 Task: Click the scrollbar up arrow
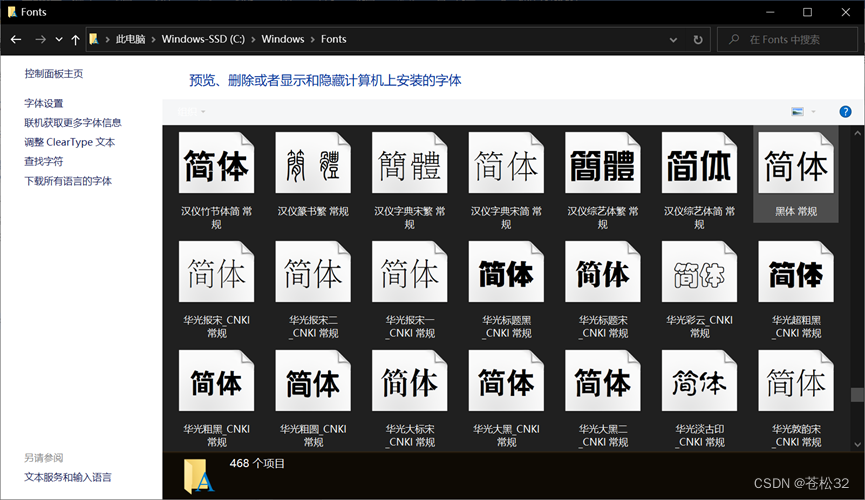(857, 133)
